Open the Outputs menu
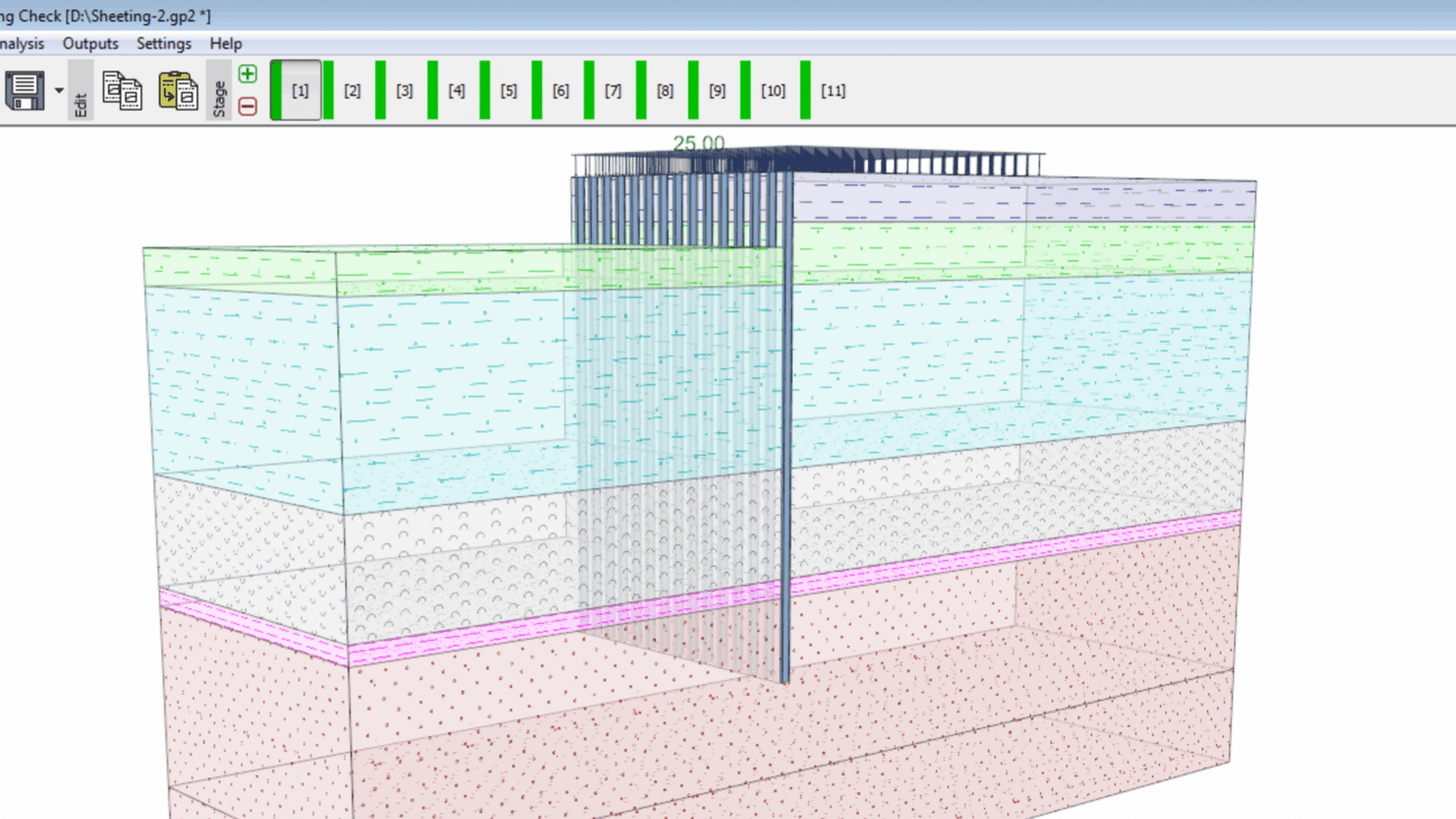Screen dimensions: 1456x819 [90, 44]
